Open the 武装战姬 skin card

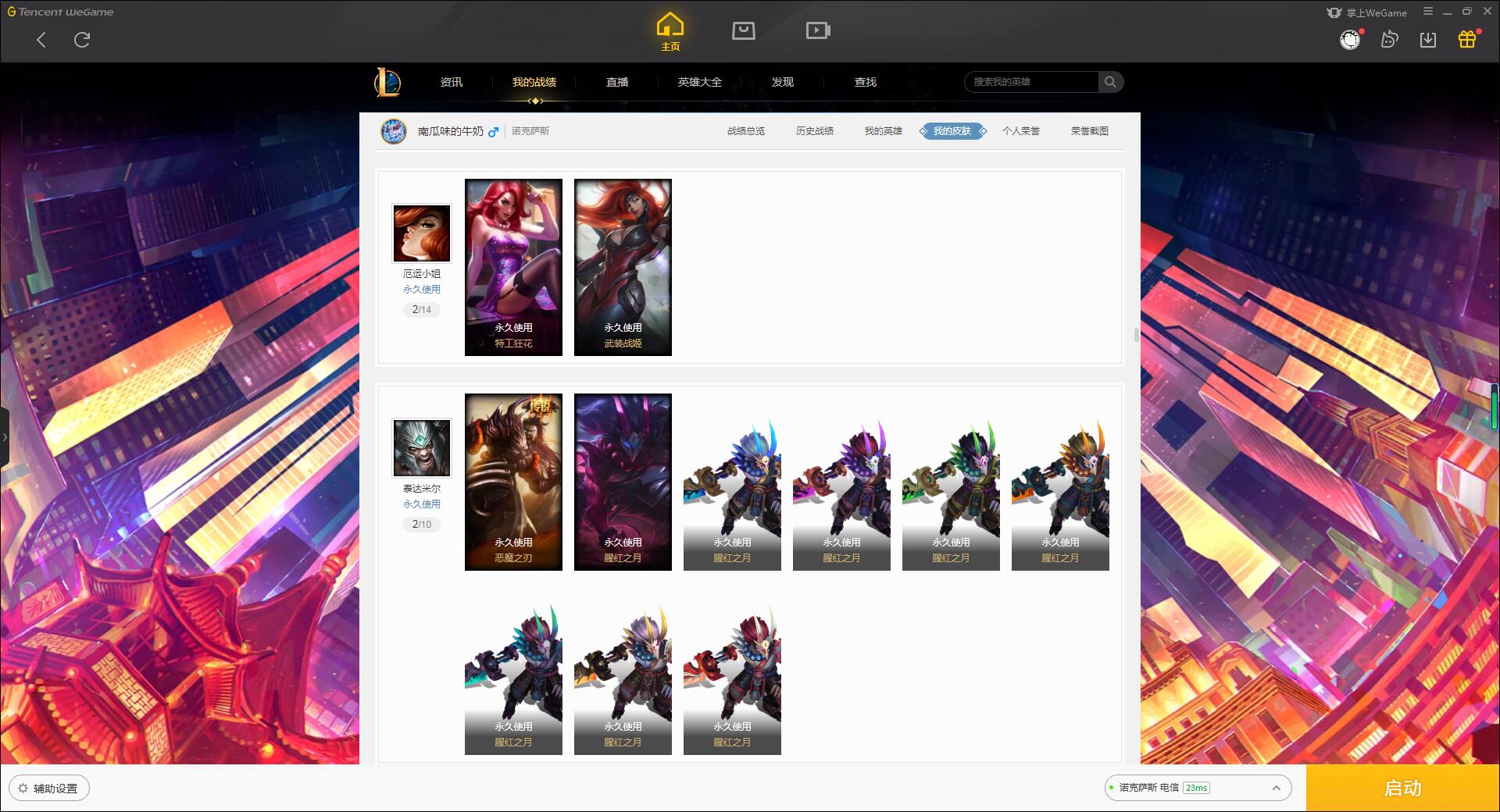pyautogui.click(x=623, y=267)
